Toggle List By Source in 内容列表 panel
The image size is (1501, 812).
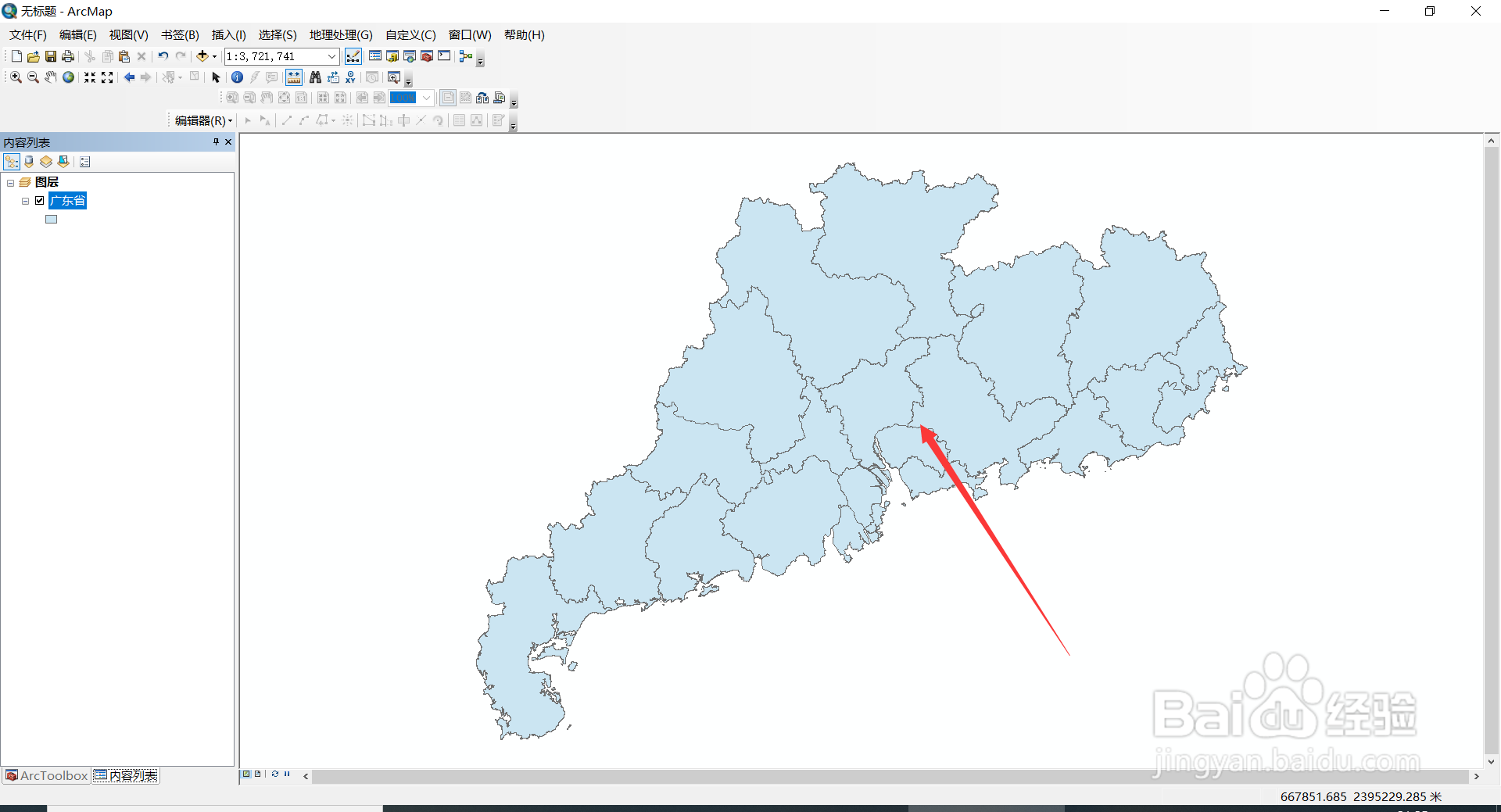[29, 162]
